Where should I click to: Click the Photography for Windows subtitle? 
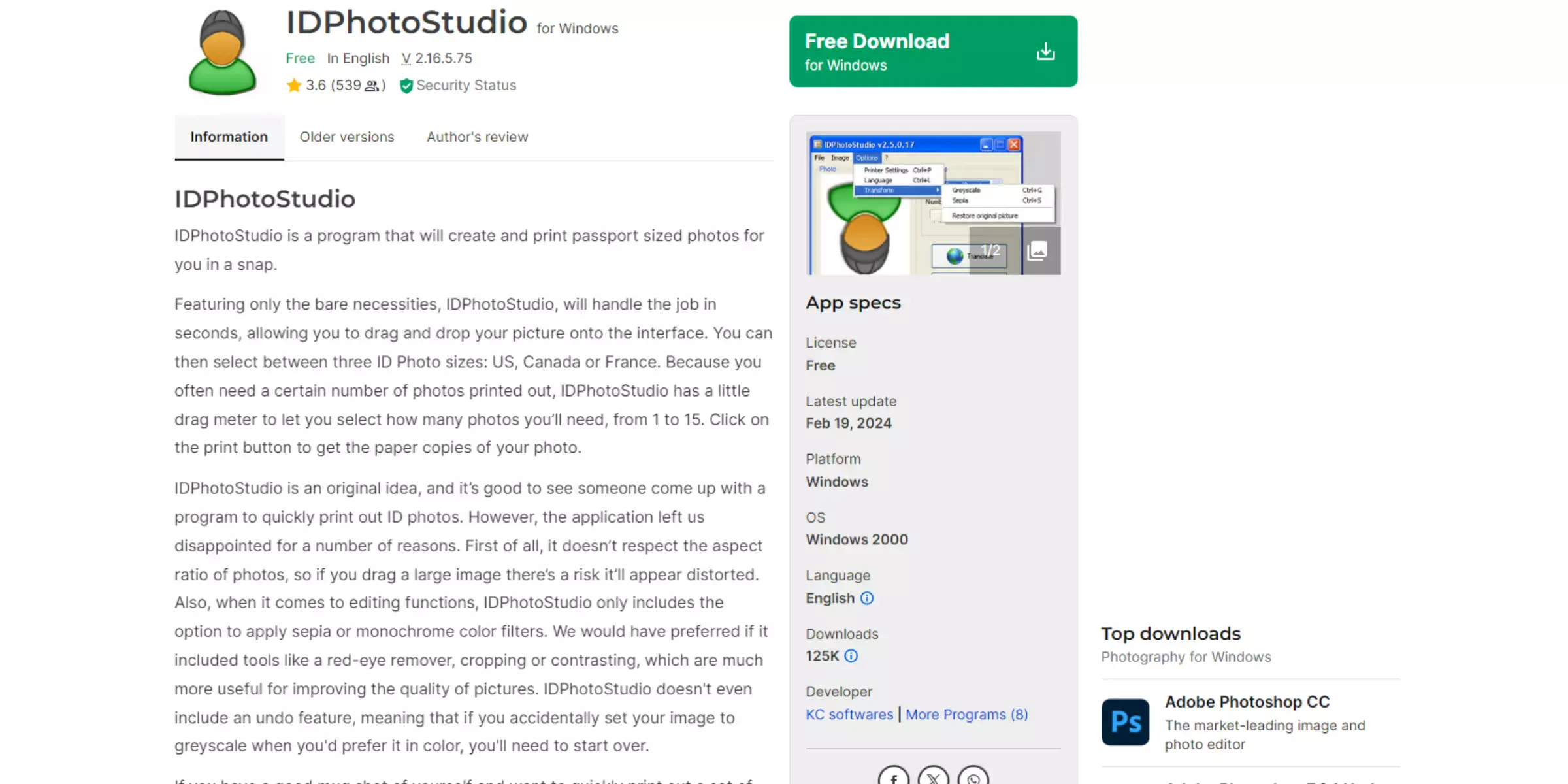click(x=1186, y=657)
